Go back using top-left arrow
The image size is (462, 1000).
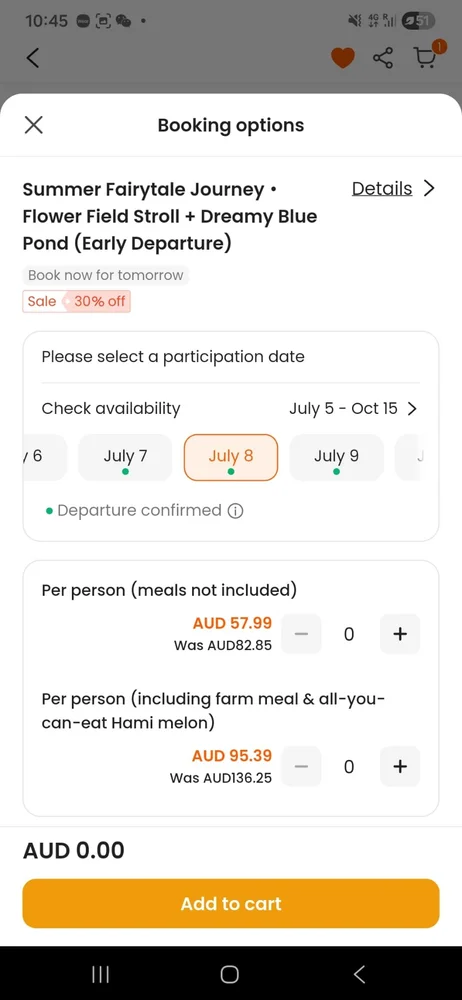click(33, 58)
